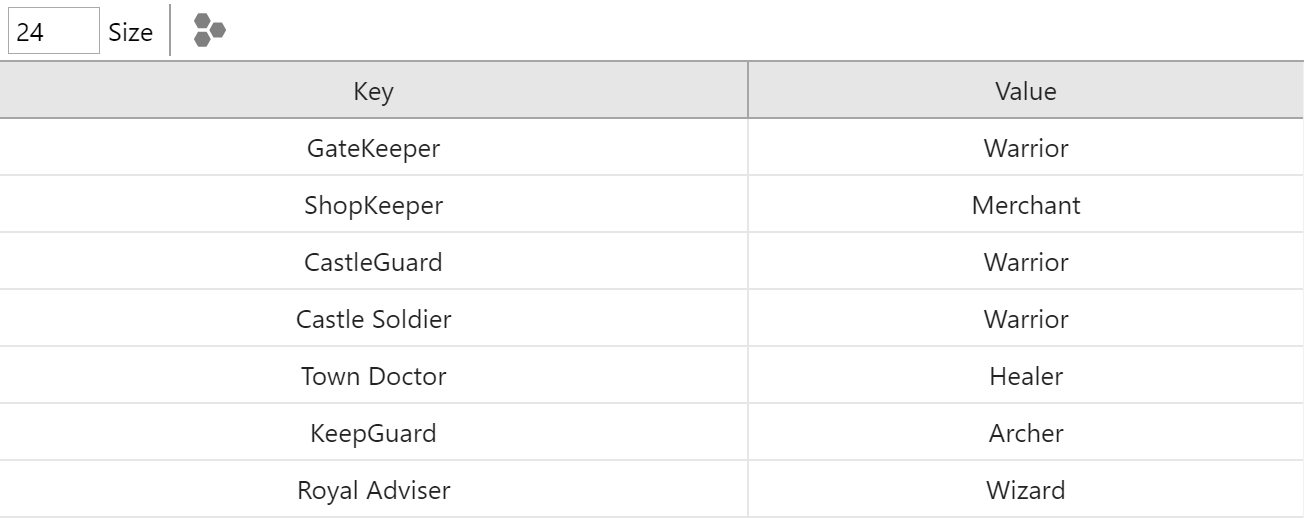This screenshot has height=518, width=1304.
Task: Click the Warrior value for Castle Soldier
Action: (x=1025, y=319)
